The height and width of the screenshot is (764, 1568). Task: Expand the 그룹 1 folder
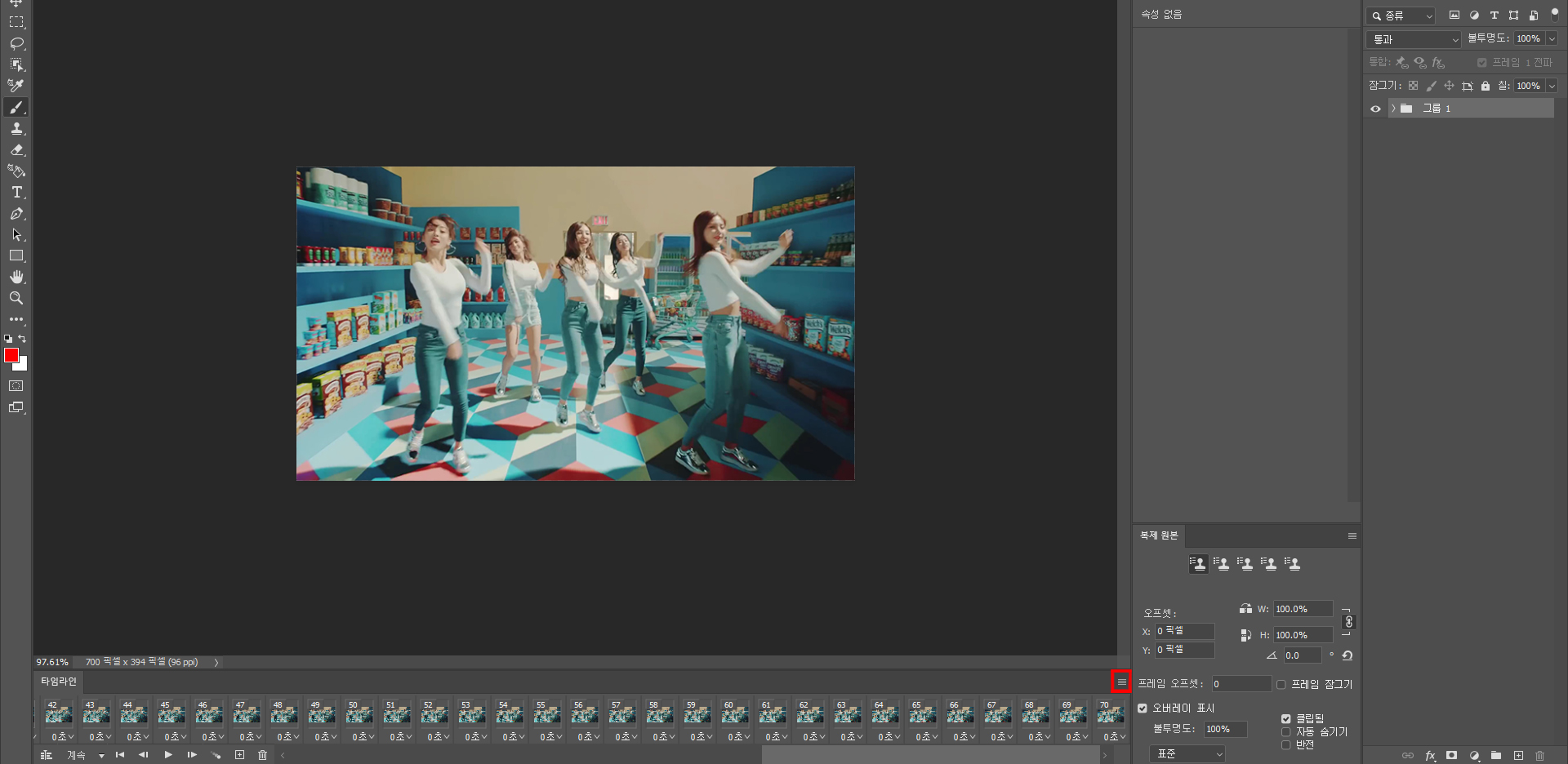coord(1393,109)
